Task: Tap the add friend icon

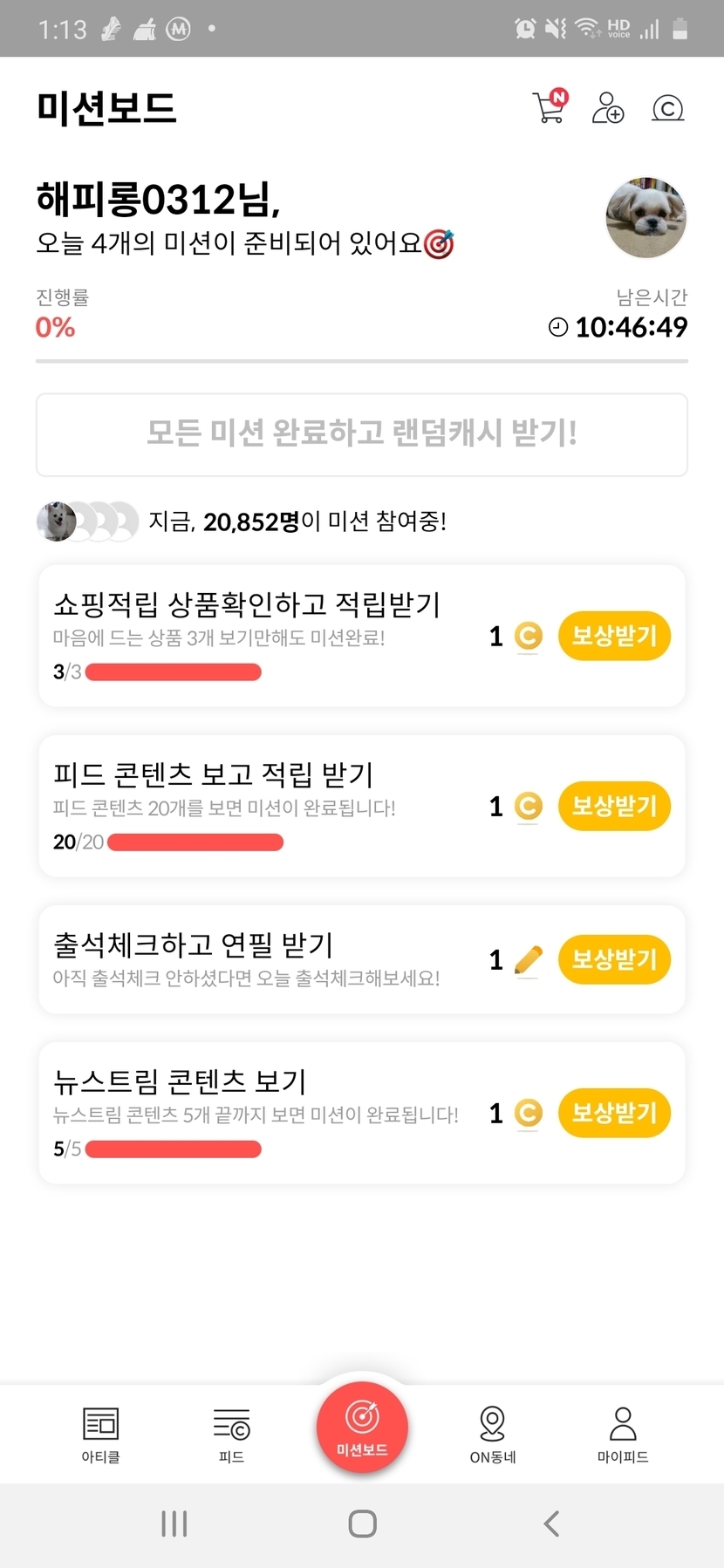Action: [x=608, y=108]
